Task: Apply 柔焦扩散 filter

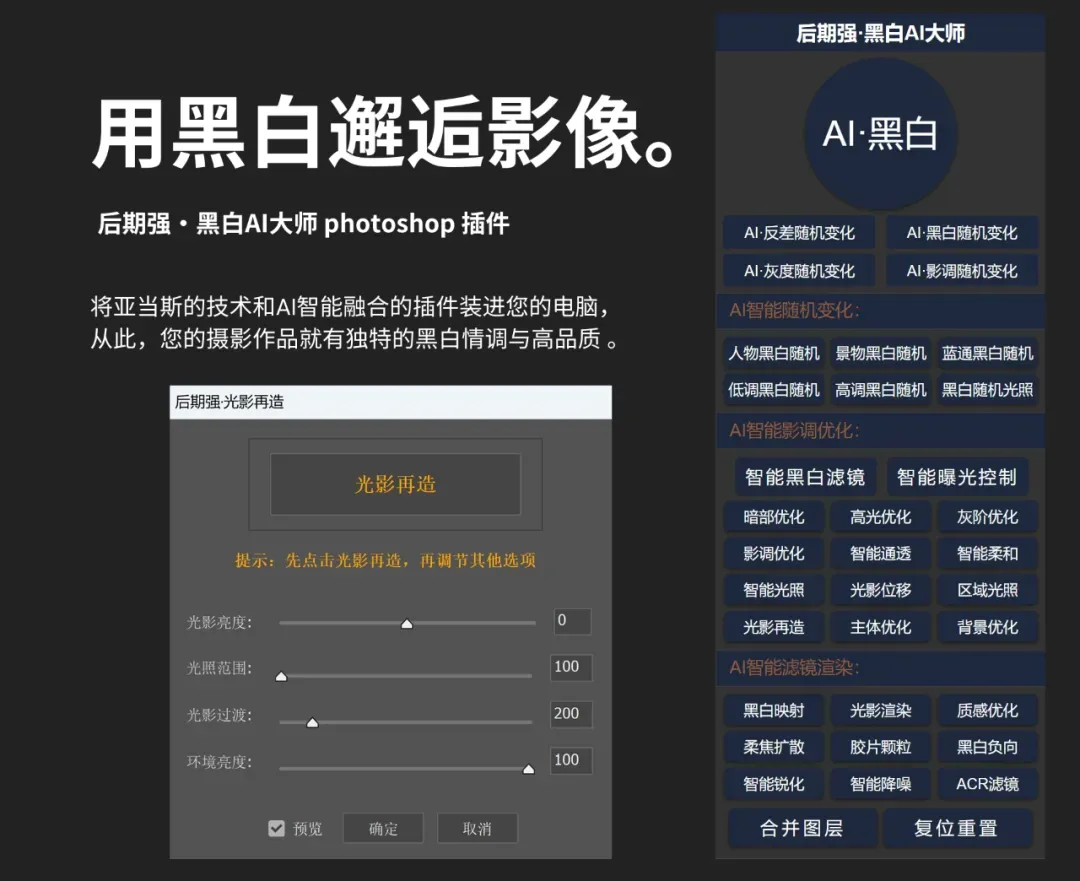Action: [x=773, y=747]
